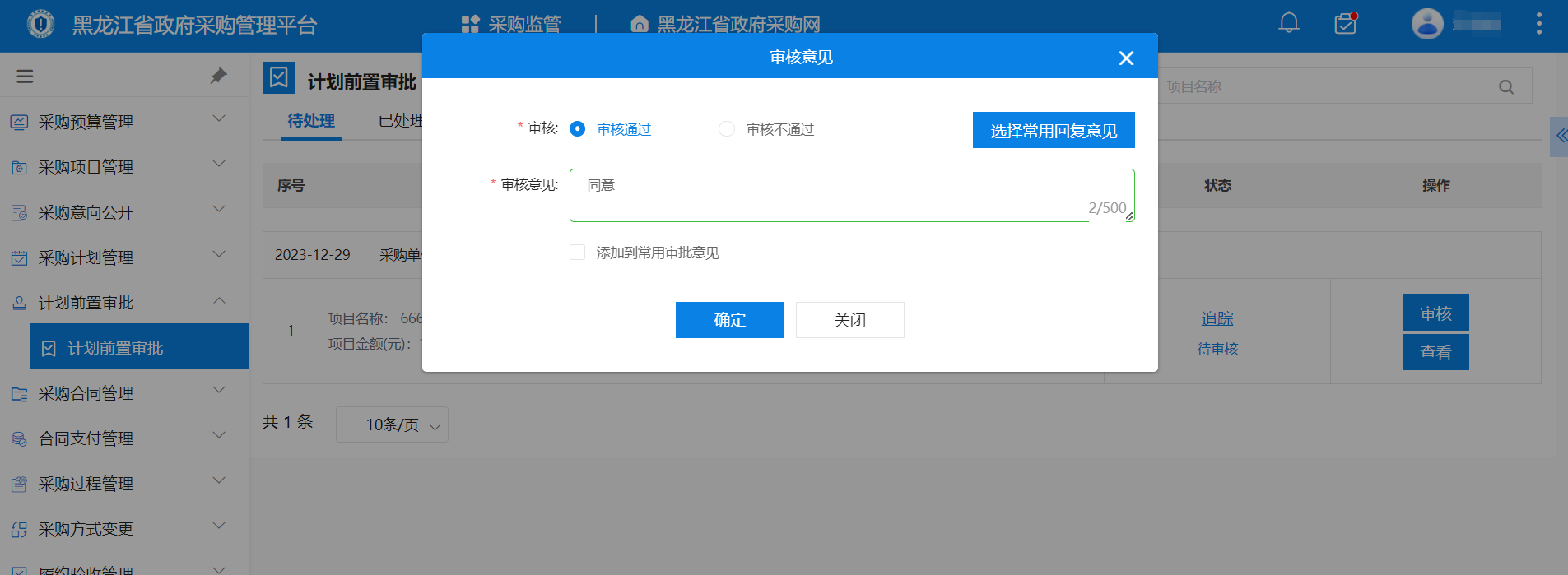Click the home icon beside 黑龙江省政府采购网
The height and width of the screenshot is (575, 1568).
click(639, 25)
